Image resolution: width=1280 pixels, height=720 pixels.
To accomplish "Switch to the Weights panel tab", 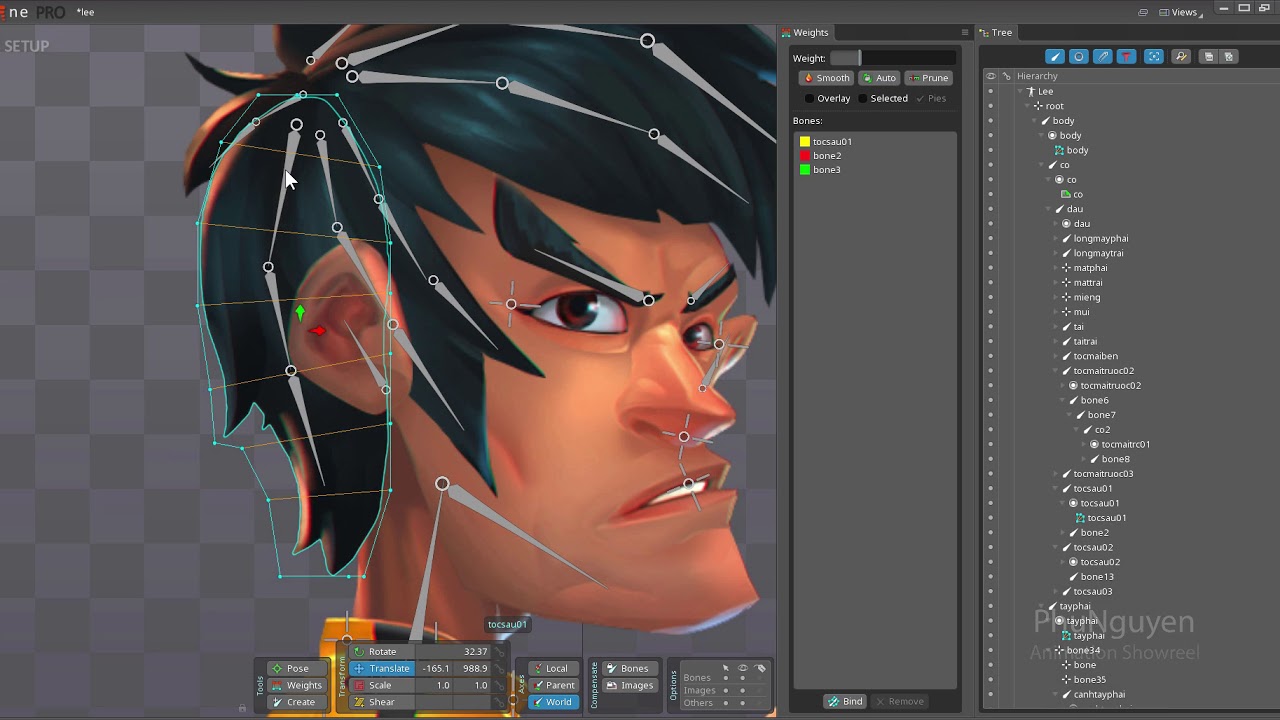I will point(805,33).
